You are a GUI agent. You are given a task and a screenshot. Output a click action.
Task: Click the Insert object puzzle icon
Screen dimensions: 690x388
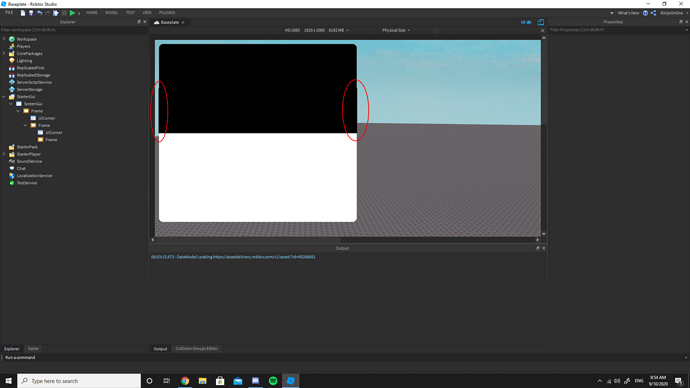coord(56,13)
